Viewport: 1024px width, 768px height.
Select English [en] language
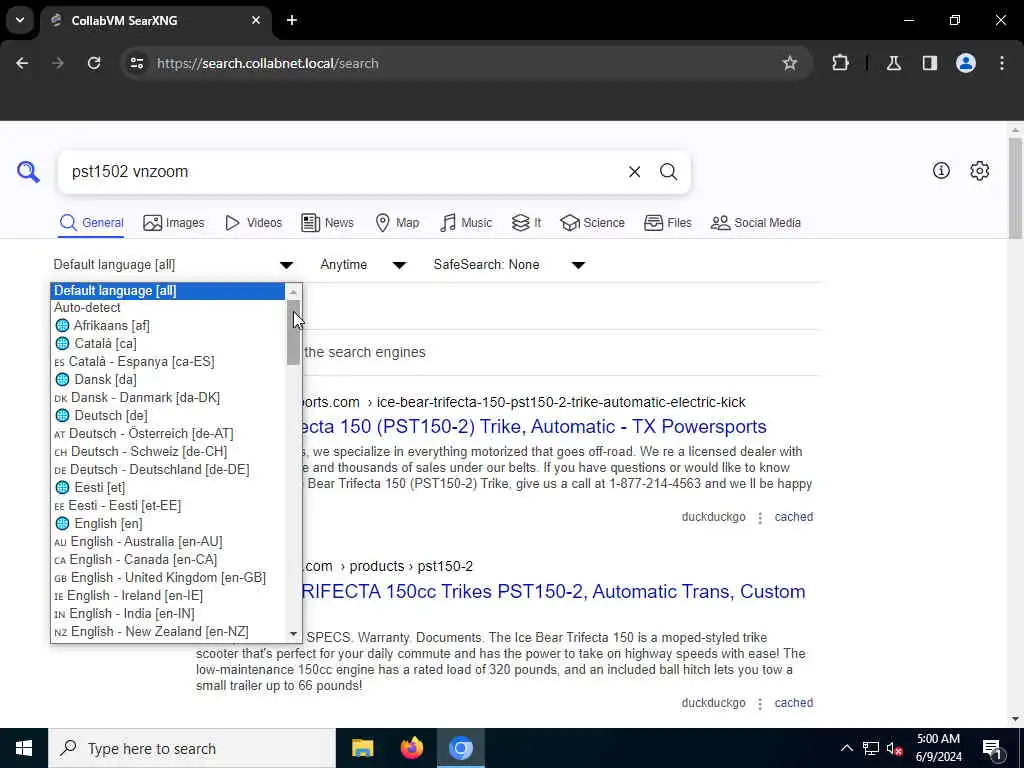point(168,524)
